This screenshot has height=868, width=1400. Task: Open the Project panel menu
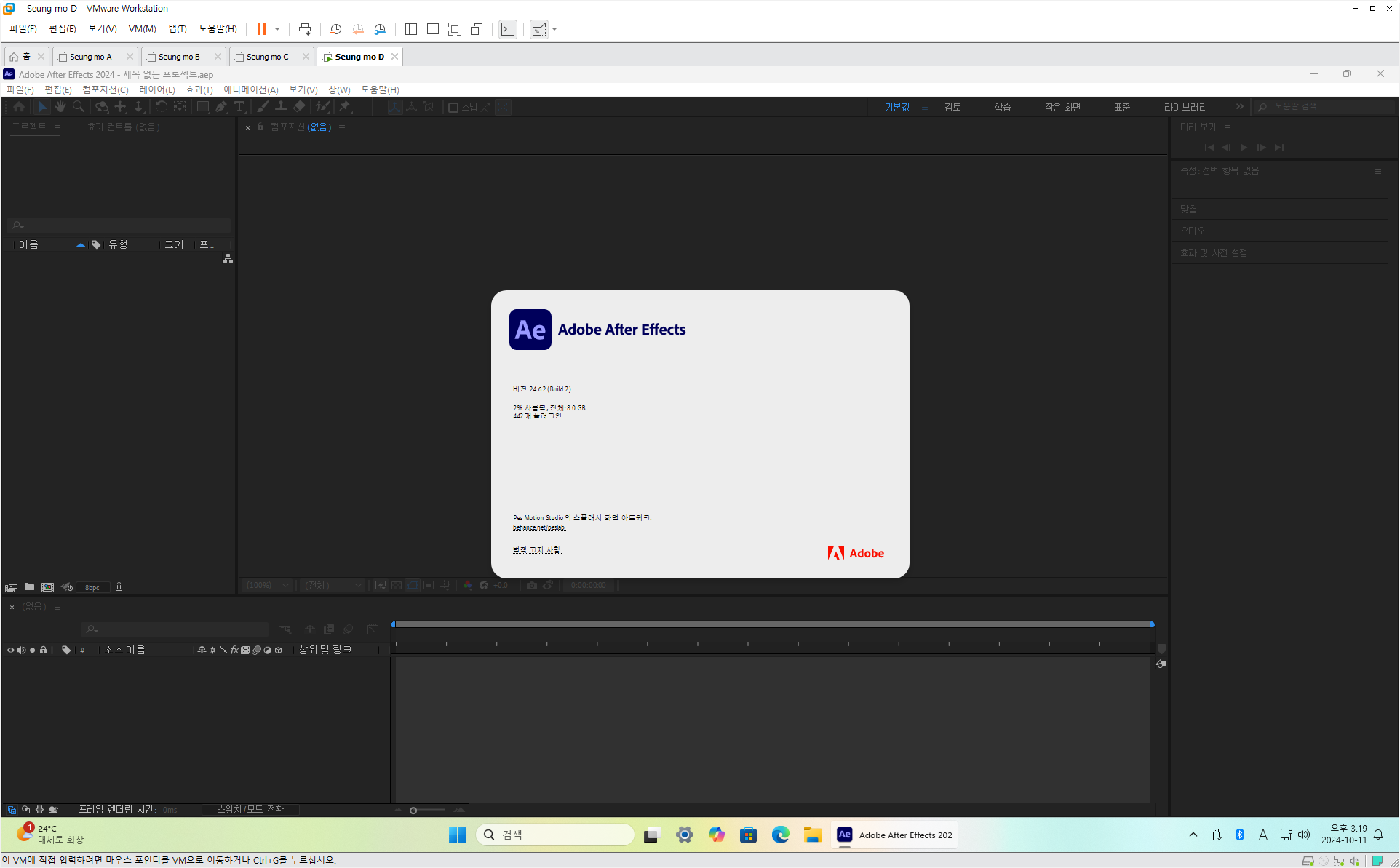point(57,127)
